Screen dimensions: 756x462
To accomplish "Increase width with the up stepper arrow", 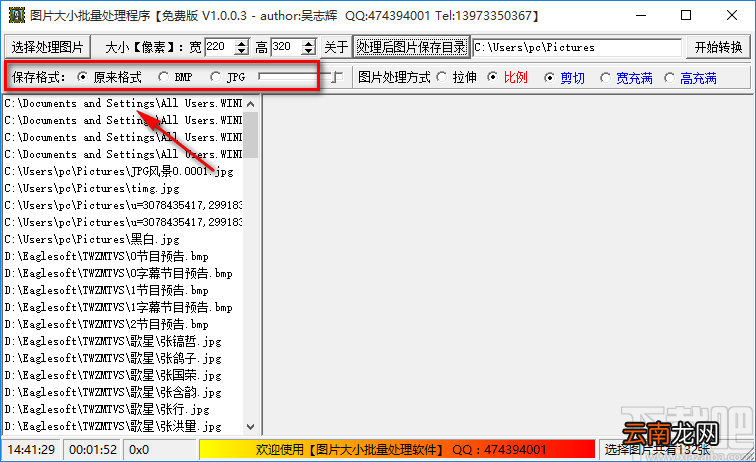I will [x=242, y=43].
